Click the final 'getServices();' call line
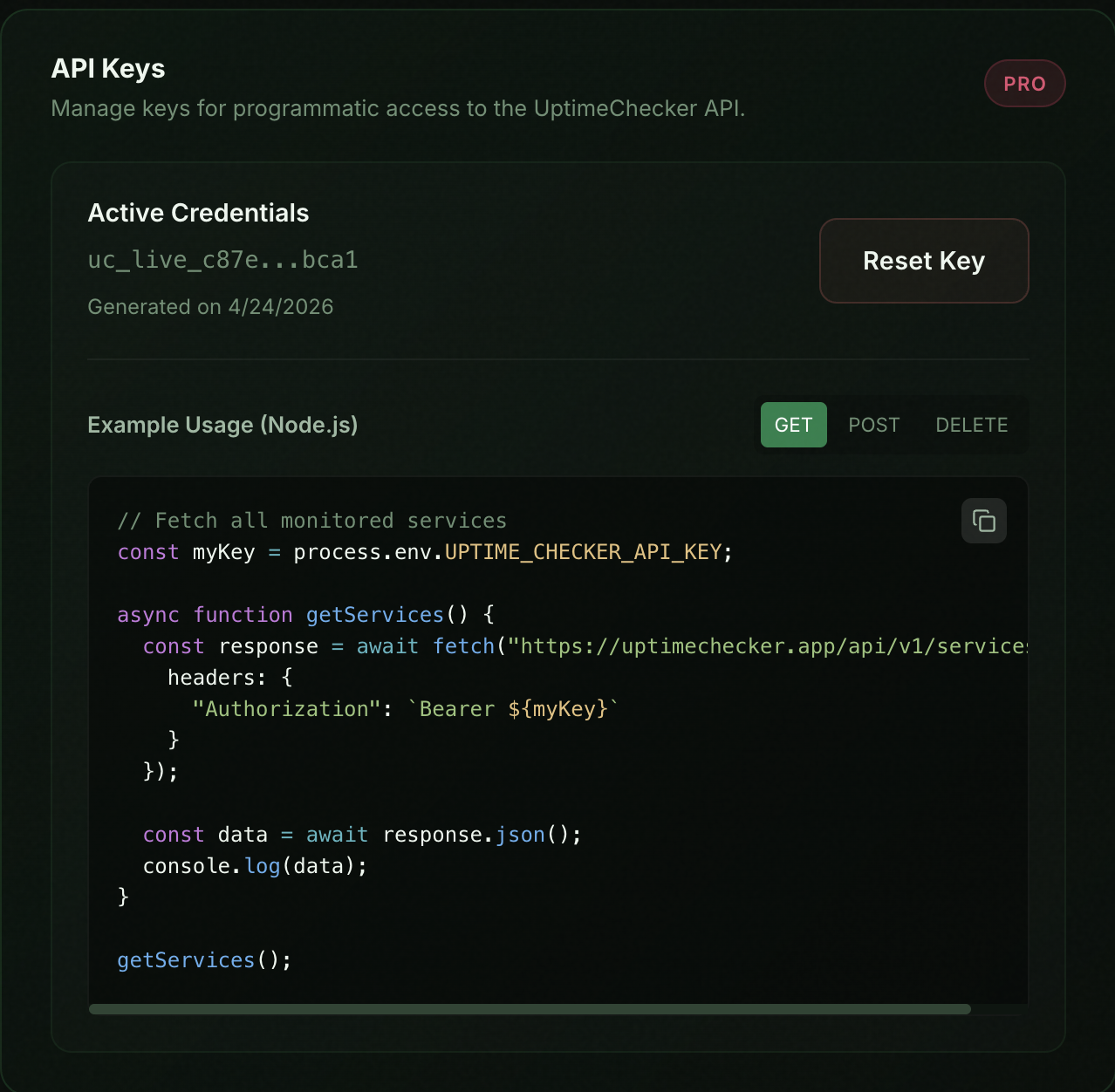1115x1092 pixels. 204,960
